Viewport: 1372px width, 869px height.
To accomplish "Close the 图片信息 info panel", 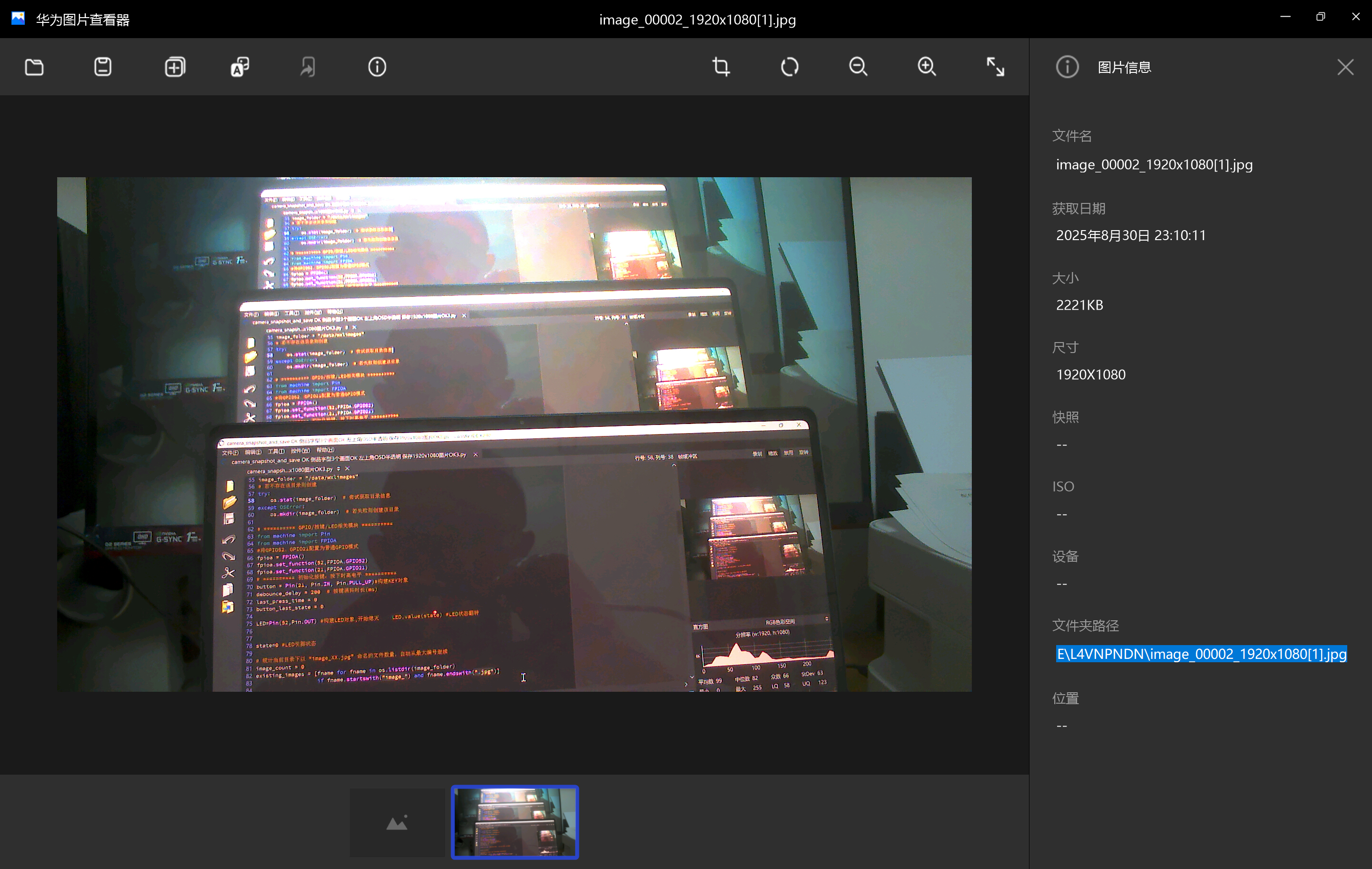I will [1345, 67].
